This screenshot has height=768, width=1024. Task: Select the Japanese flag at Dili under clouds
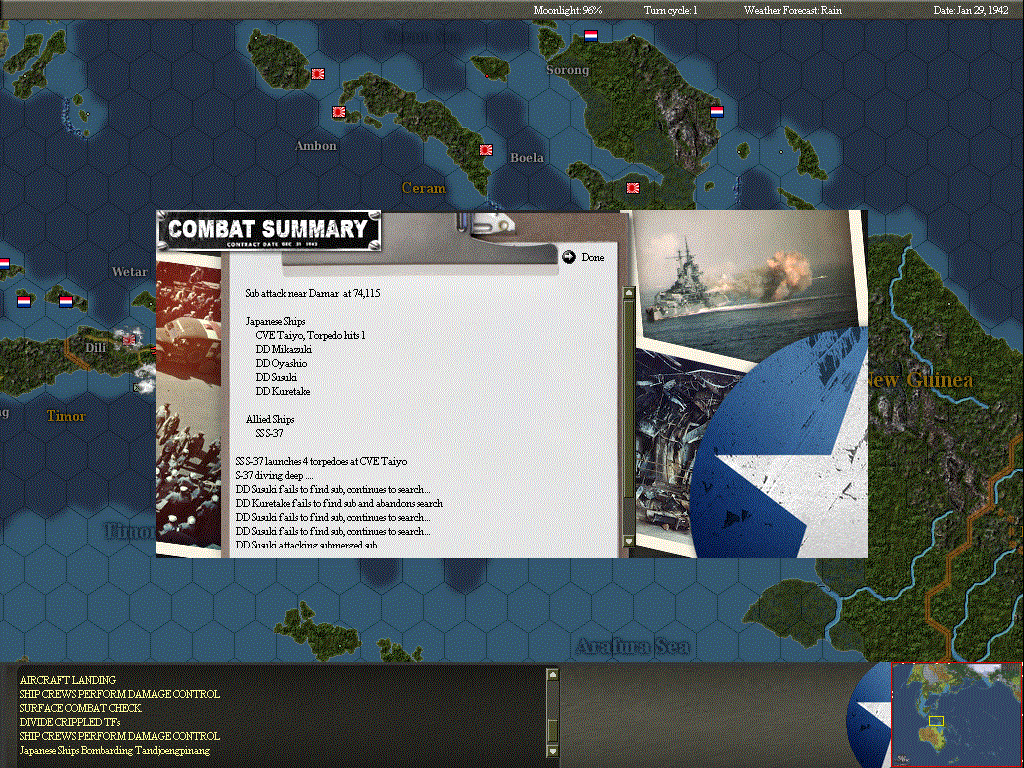(129, 340)
